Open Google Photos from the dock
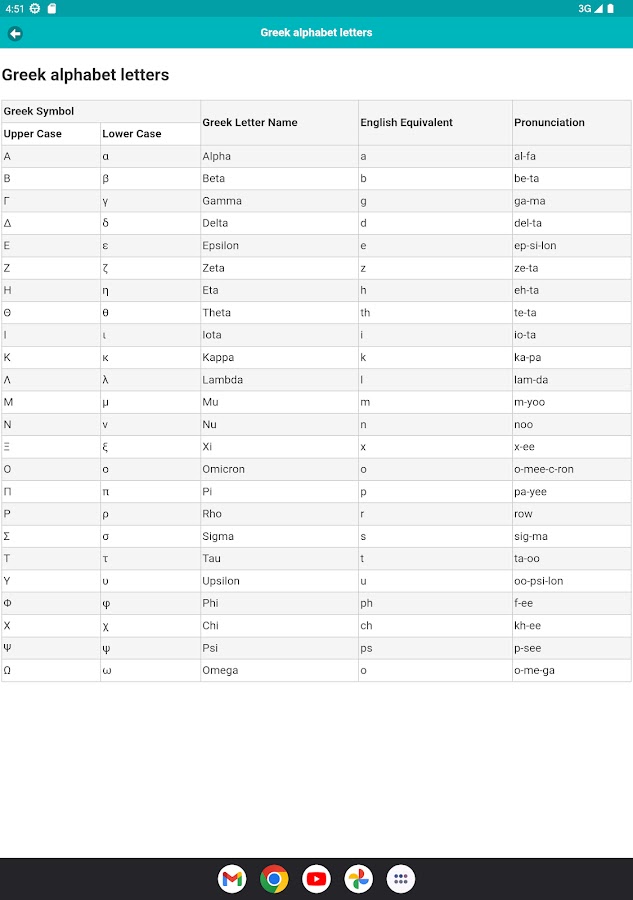Screen dimensions: 633x900 tap(358, 879)
